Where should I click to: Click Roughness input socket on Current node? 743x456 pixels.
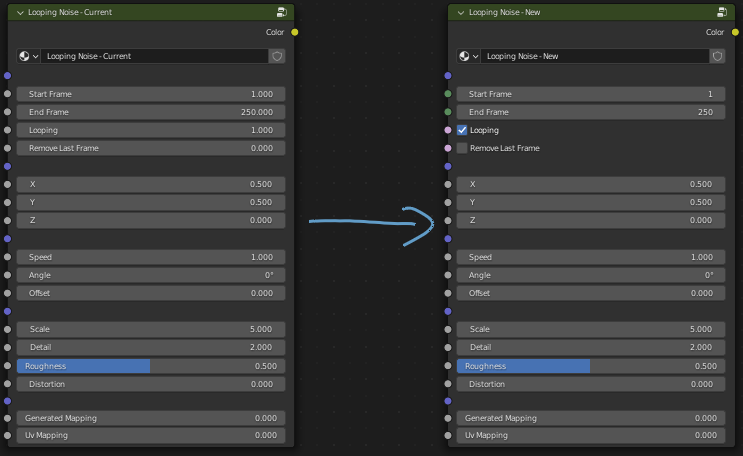click(7, 365)
